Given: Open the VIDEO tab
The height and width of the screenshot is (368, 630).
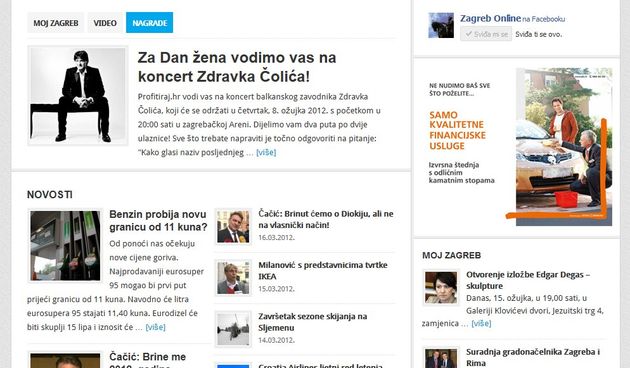Looking at the screenshot, I should point(105,23).
